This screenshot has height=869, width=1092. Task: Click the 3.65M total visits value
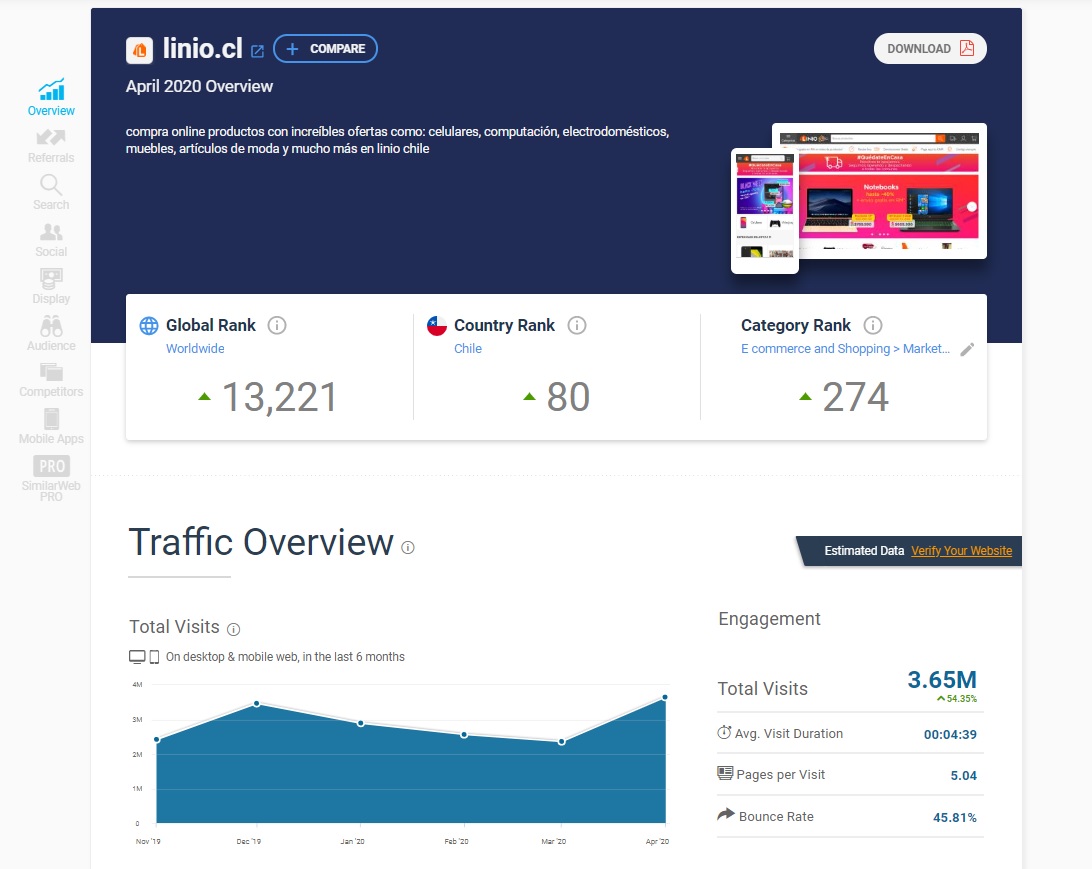942,679
